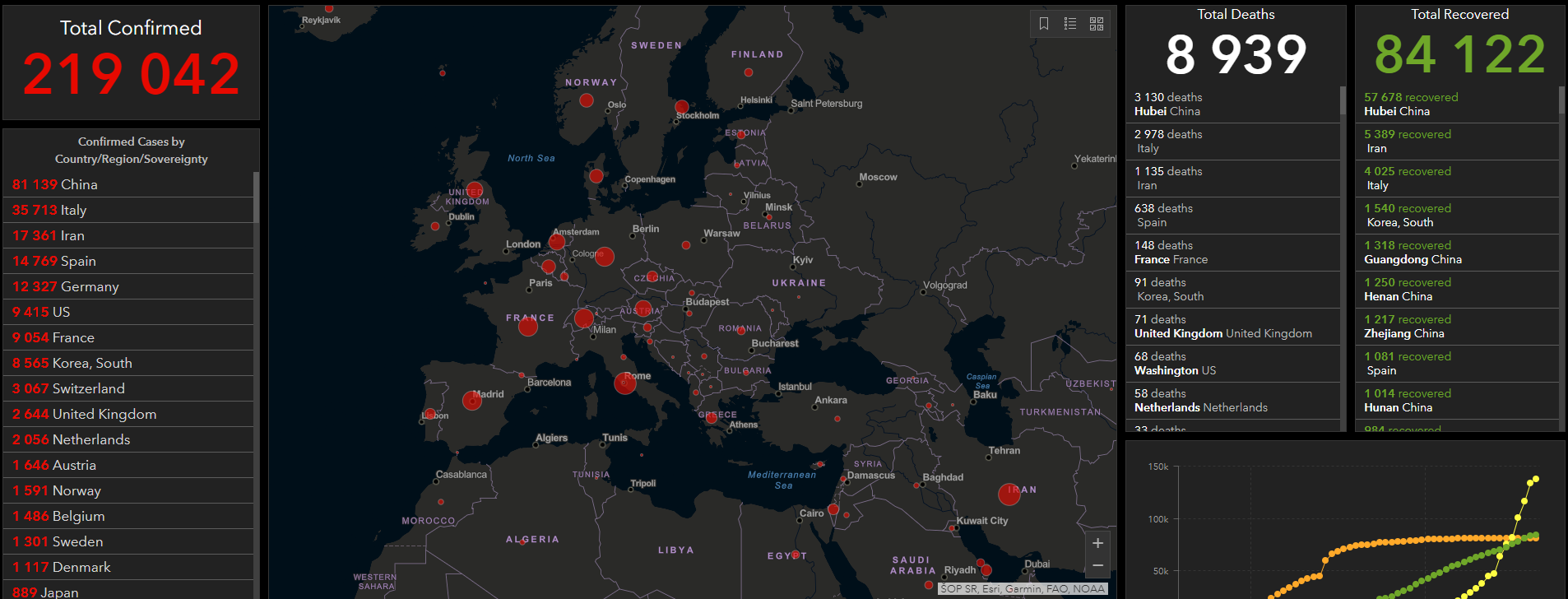The width and height of the screenshot is (1568, 599).
Task: Click the red case marker near Madrid
Action: pyautogui.click(x=472, y=401)
